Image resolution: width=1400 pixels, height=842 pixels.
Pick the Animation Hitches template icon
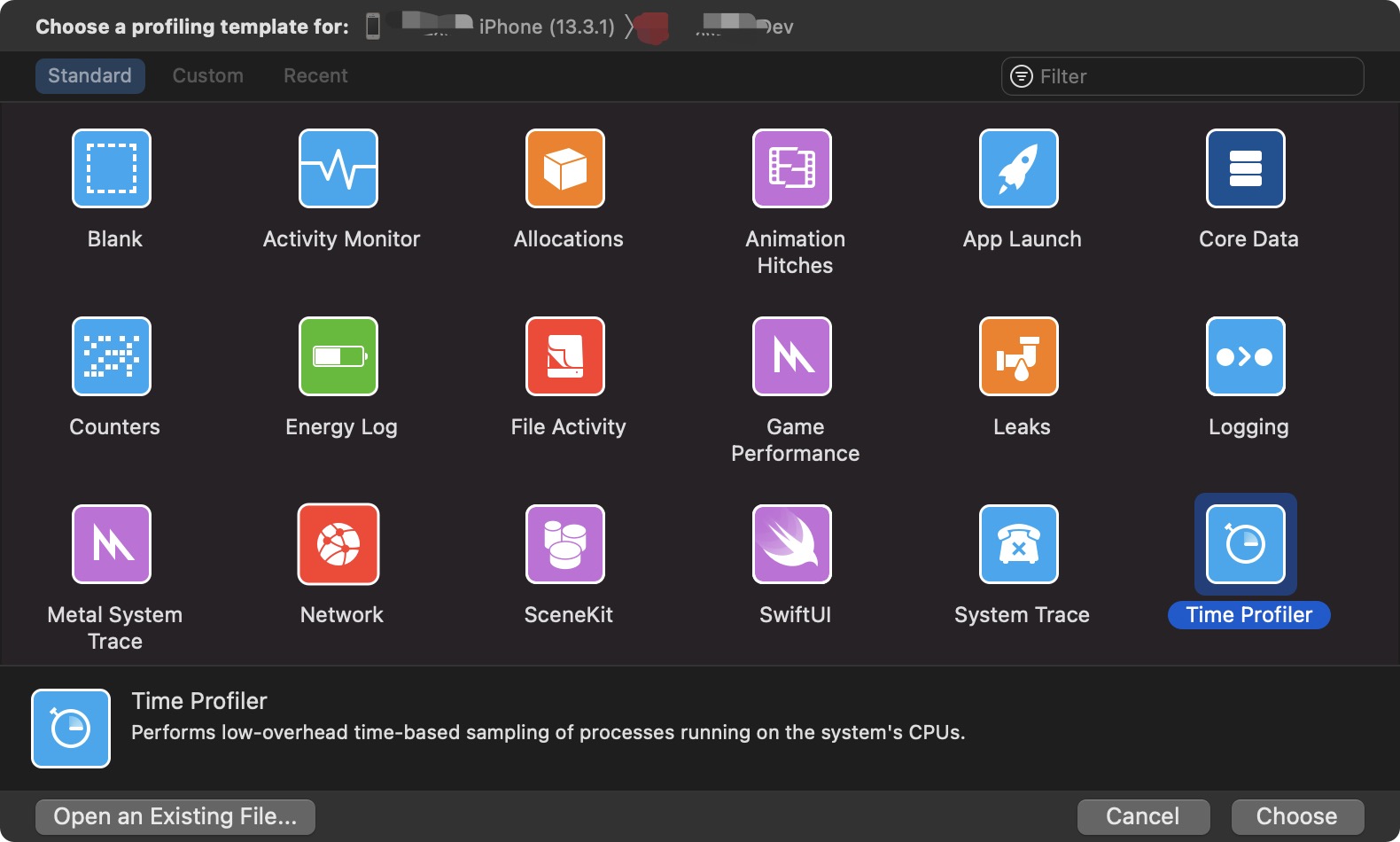coord(792,168)
